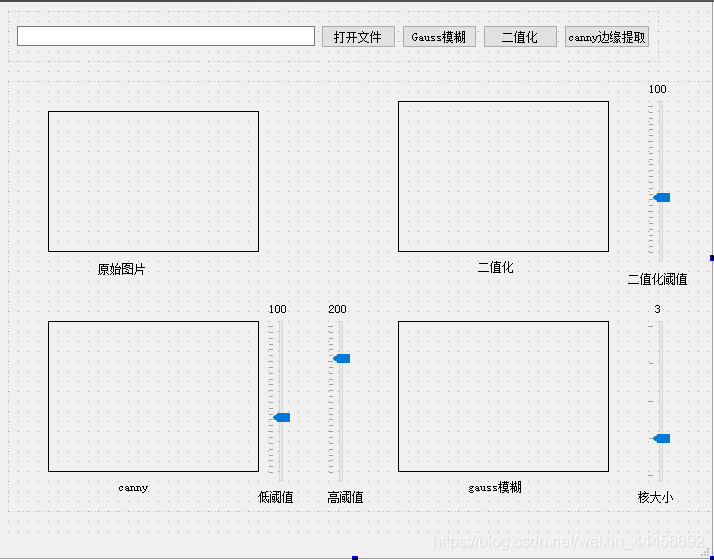
Task: Click the 二值化阈值 slider handle
Action: point(662,197)
